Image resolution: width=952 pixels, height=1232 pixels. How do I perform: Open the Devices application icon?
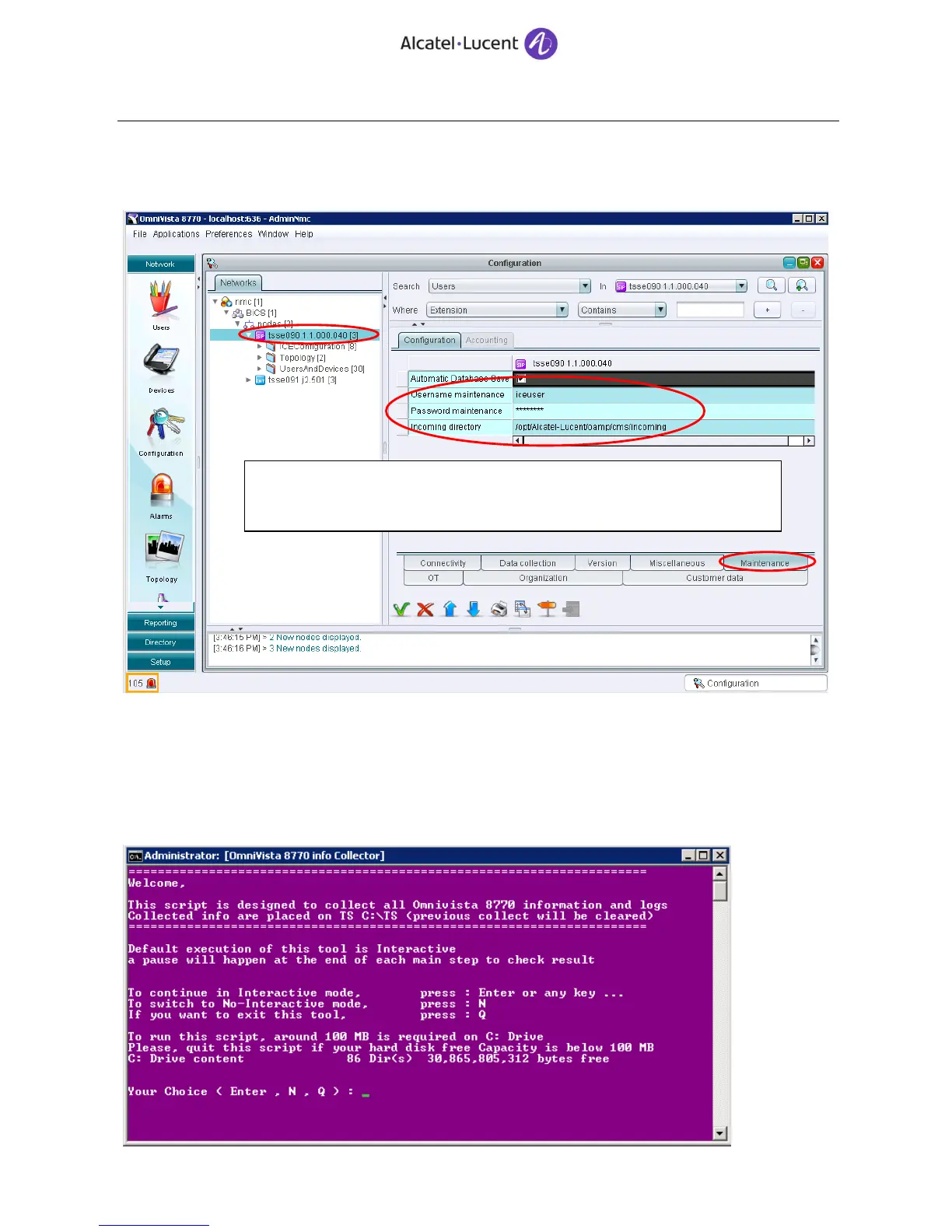[x=161, y=362]
